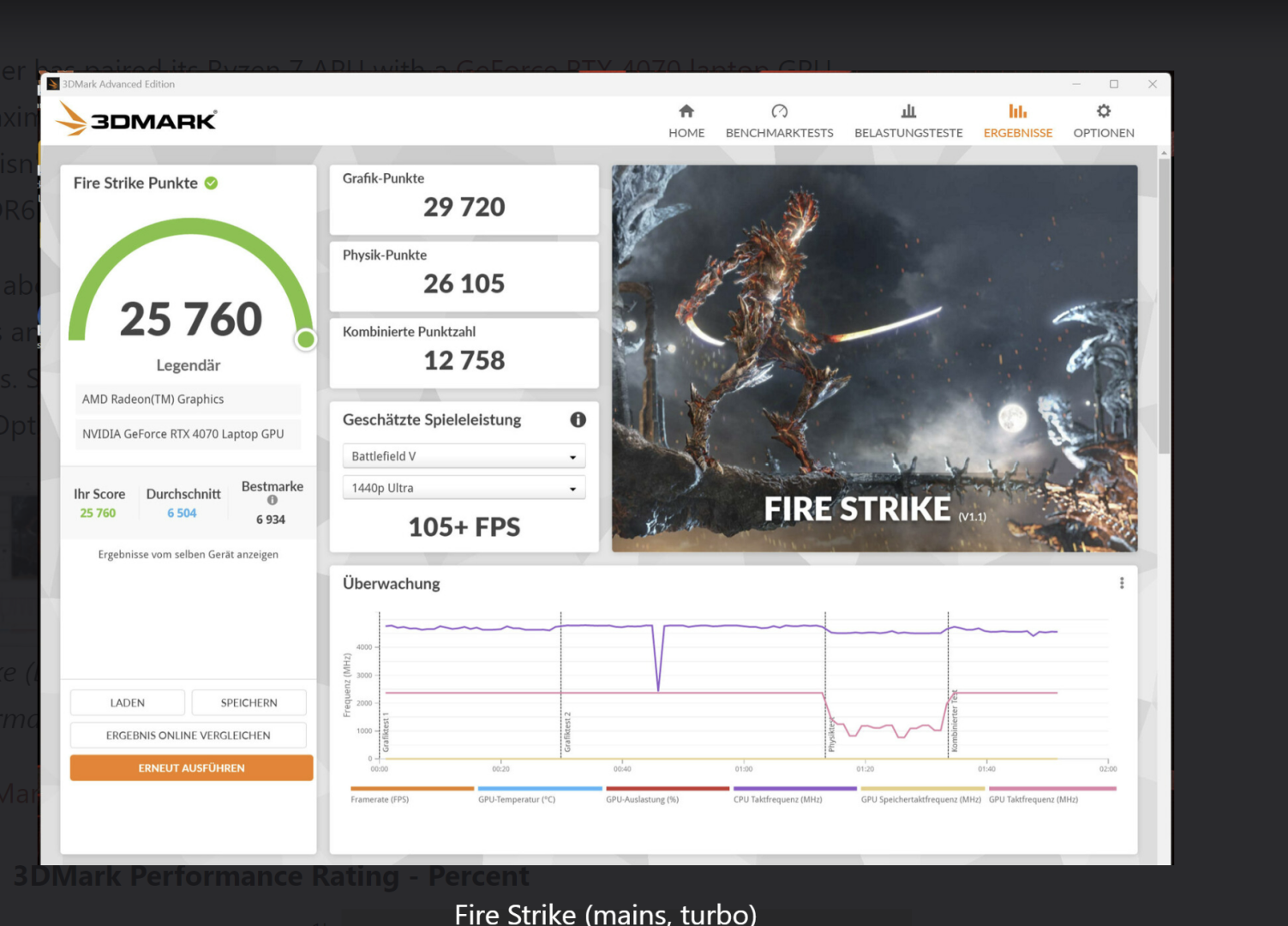Screen dimensions: 1288x926
Task: Click Ihr Score value 25 760
Action: (x=98, y=513)
